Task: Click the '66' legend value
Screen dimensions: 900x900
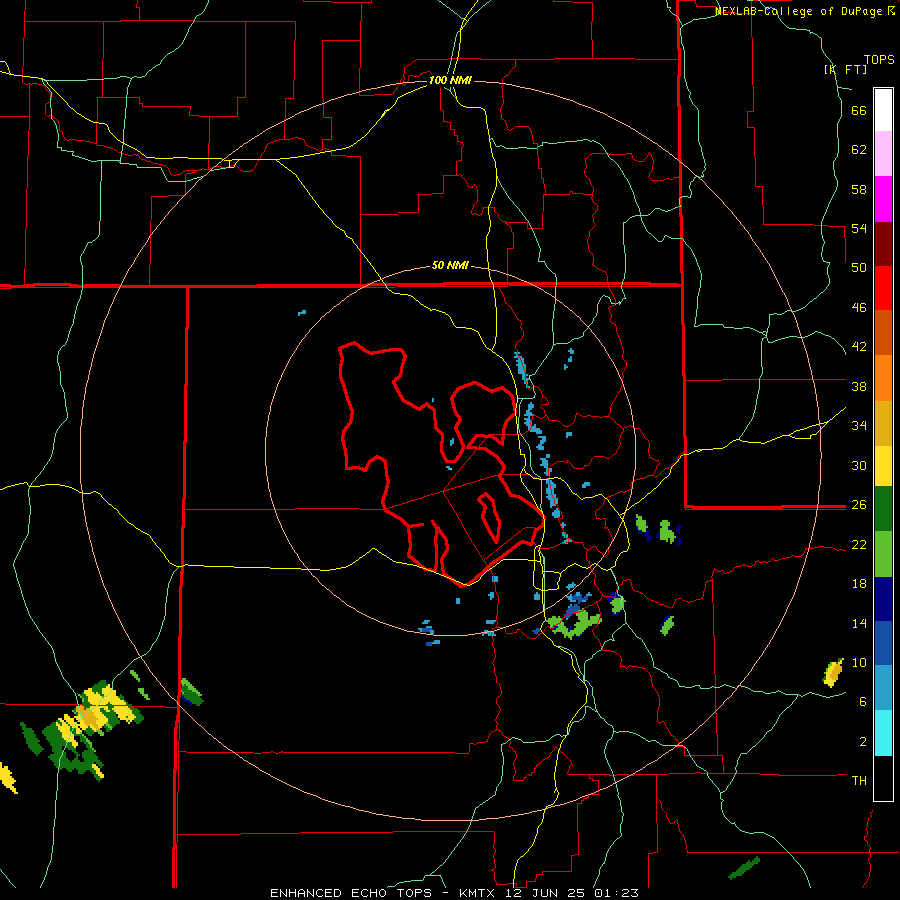Action: pos(859,111)
